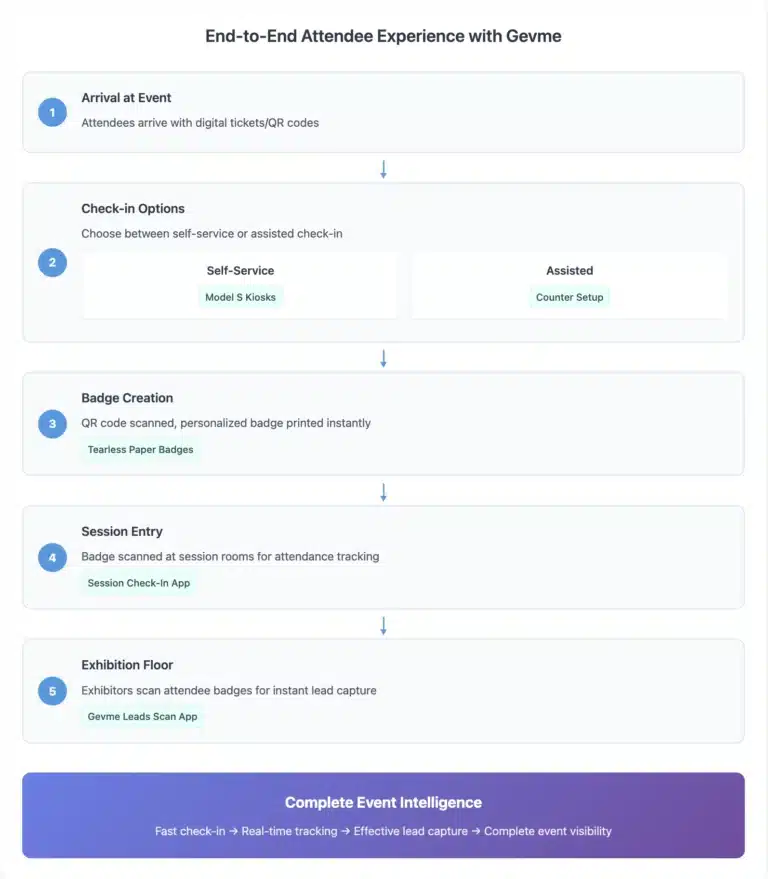Click the arrow below Badge Creation card
The image size is (768, 879).
click(383, 492)
